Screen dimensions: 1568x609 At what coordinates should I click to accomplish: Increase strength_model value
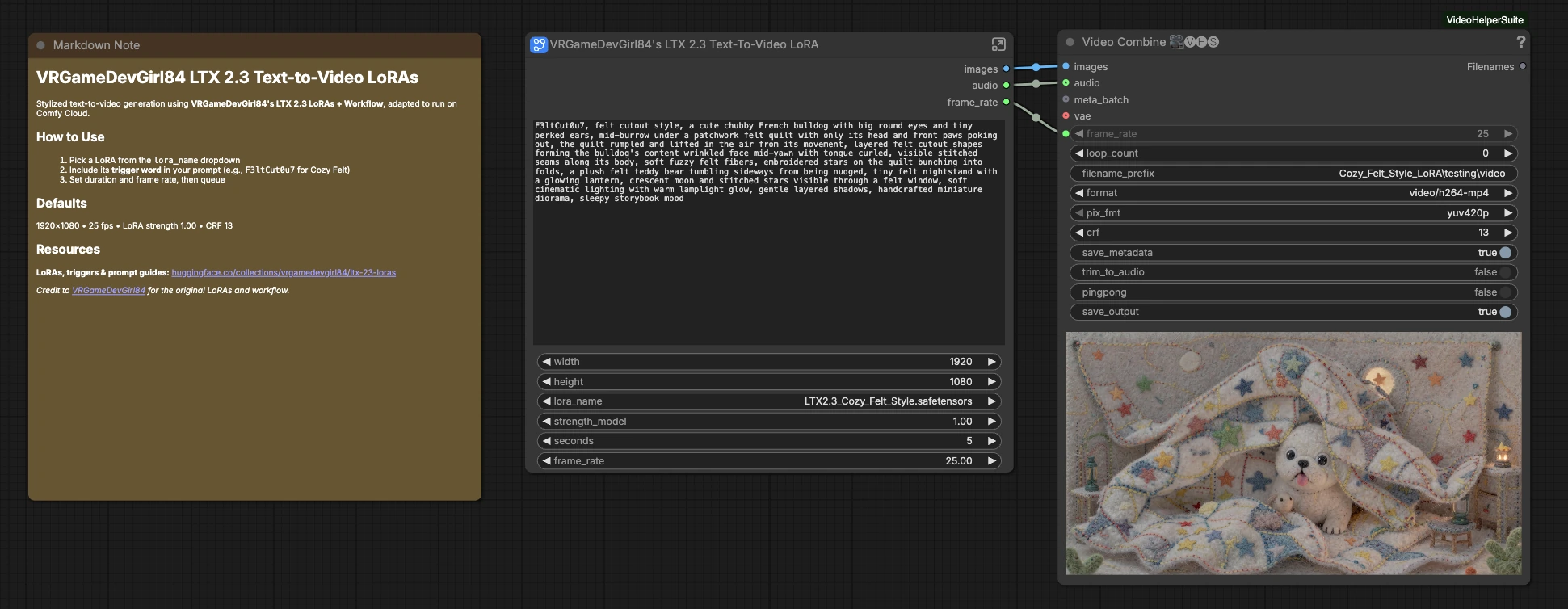coord(991,421)
